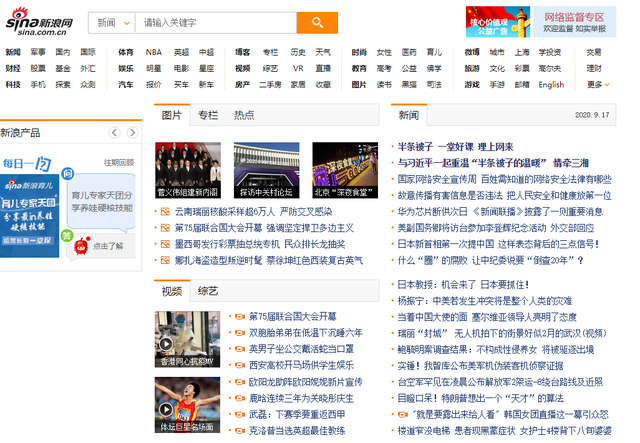640x443 pixels.
Task: Go to the 科技 channel in navigation
Action: click(13, 85)
